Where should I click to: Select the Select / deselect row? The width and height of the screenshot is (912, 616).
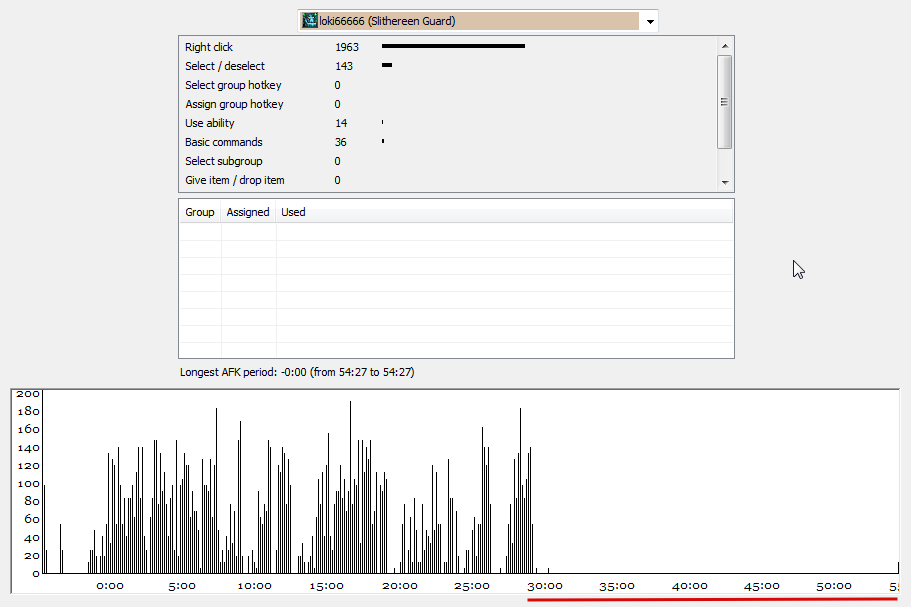click(448, 66)
